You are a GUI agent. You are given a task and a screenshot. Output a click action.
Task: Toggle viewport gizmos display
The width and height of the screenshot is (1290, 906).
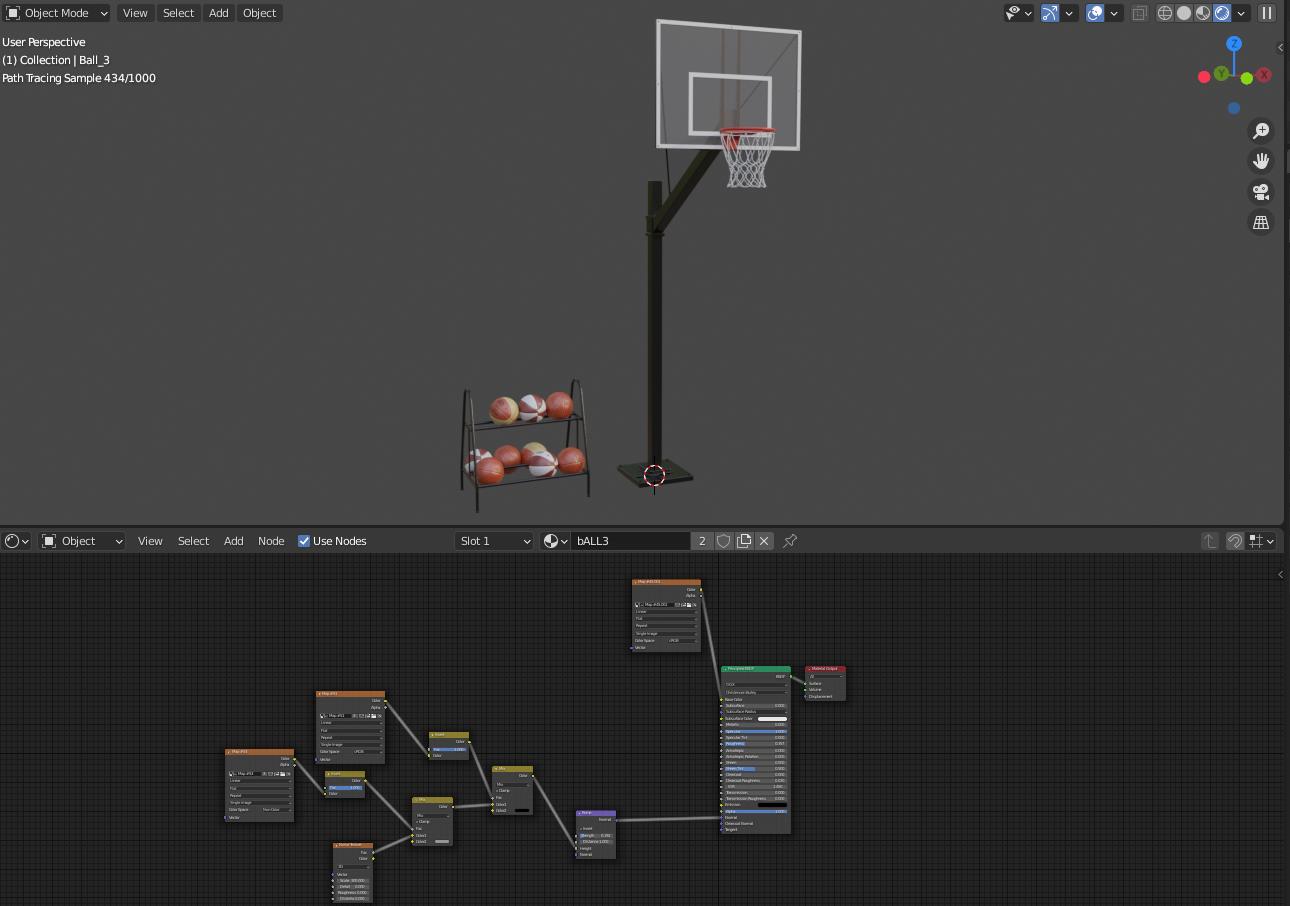click(x=1050, y=13)
